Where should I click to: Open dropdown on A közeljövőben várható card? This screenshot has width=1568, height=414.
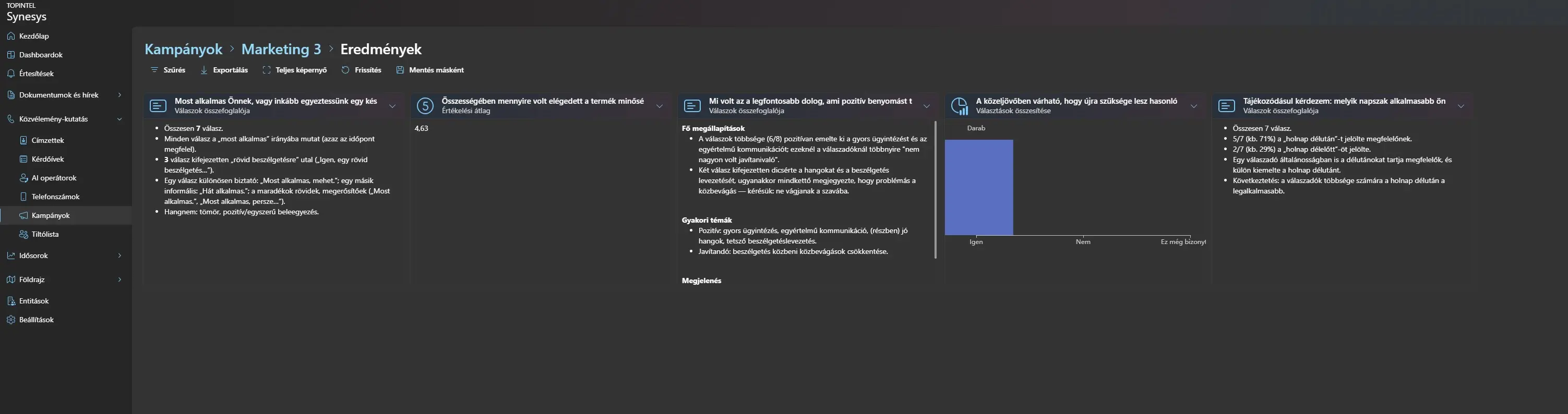[1194, 106]
